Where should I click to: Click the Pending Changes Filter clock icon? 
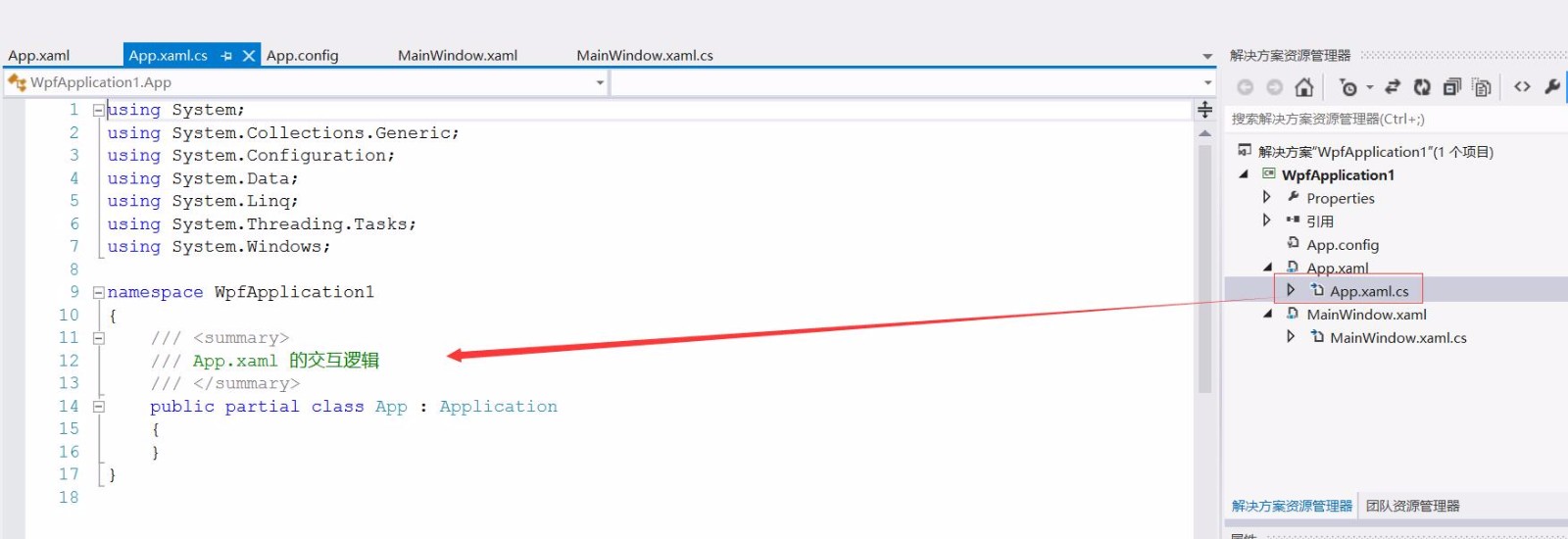(x=1348, y=87)
